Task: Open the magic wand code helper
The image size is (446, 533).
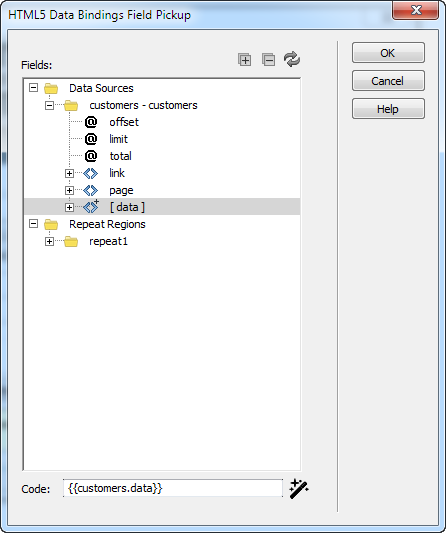Action: [x=298, y=489]
